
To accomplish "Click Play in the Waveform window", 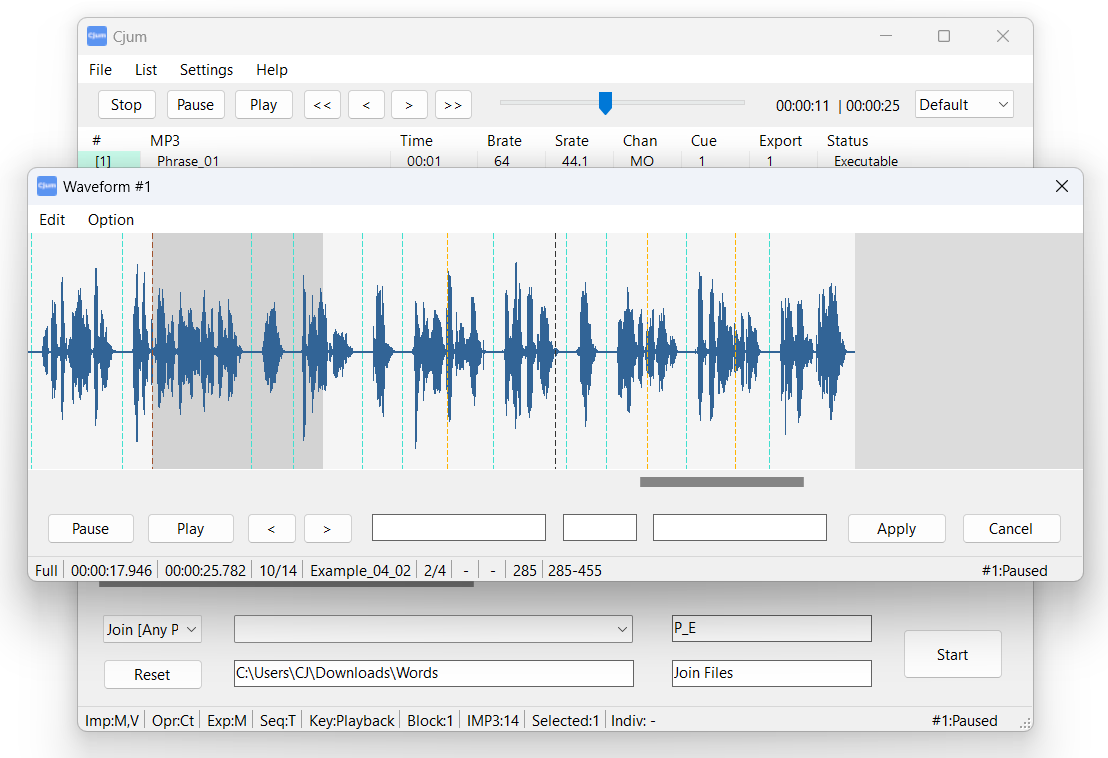I will 191,528.
